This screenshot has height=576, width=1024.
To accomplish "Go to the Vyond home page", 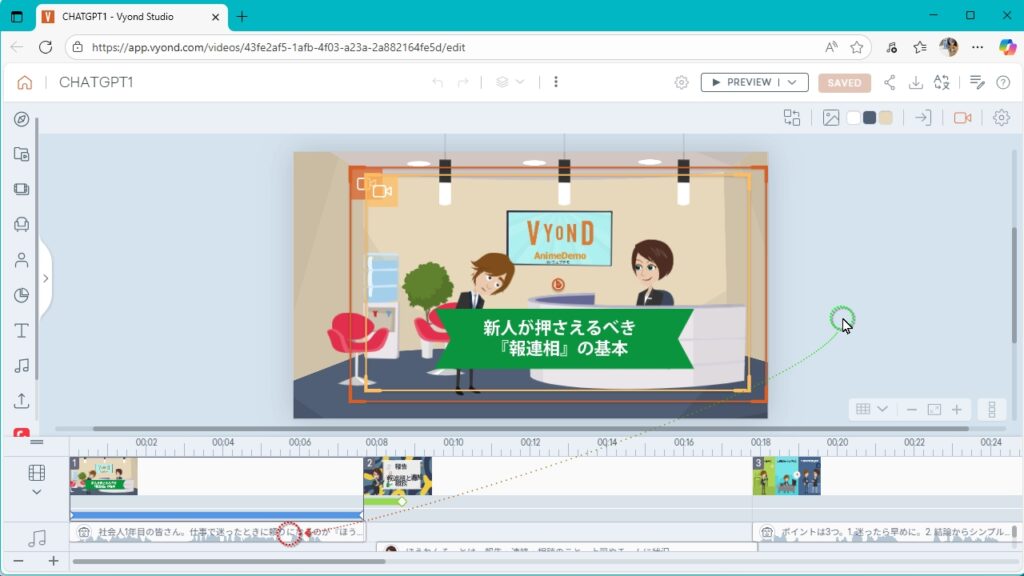I will (x=24, y=82).
